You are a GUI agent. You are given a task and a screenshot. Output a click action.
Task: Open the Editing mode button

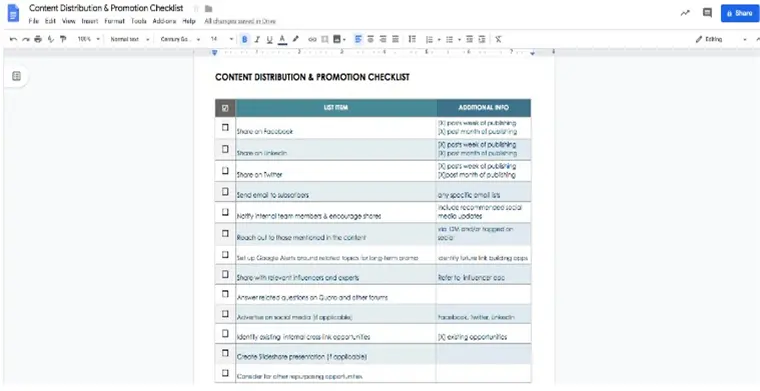tap(721, 39)
